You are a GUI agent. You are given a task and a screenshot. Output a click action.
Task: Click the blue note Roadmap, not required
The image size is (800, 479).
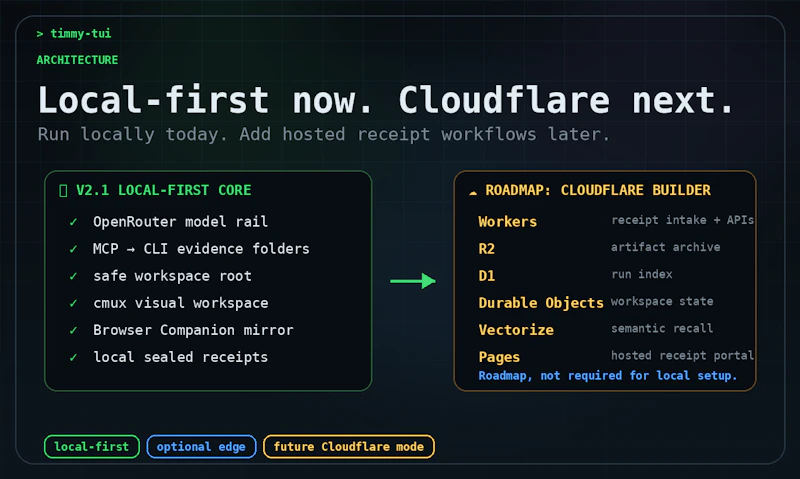[x=608, y=376]
